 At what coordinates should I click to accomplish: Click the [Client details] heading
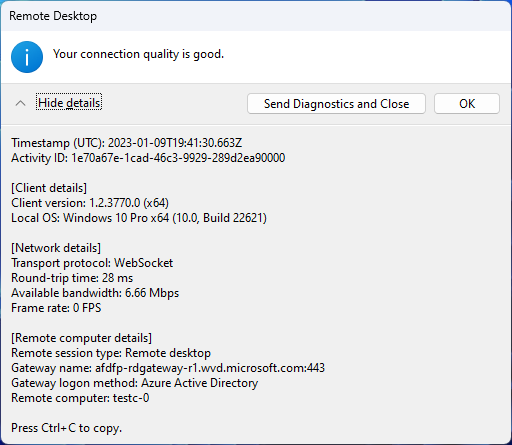(x=49, y=188)
